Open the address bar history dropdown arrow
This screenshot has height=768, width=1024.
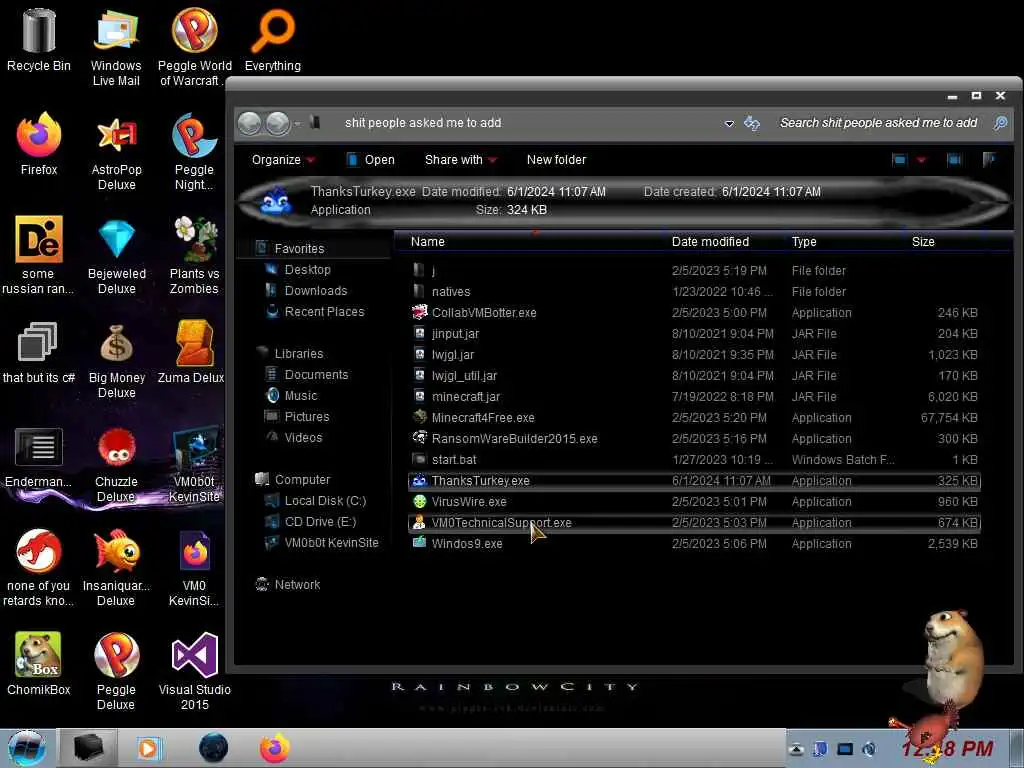(x=729, y=123)
